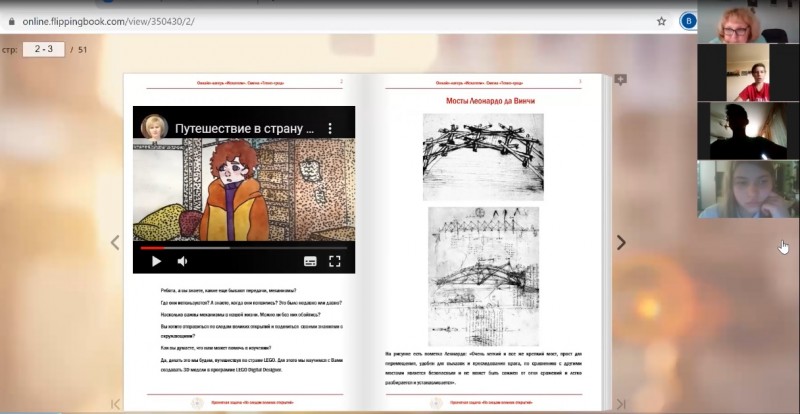View site security info via lock icon
Image resolution: width=800 pixels, height=414 pixels.
pyautogui.click(x=11, y=20)
